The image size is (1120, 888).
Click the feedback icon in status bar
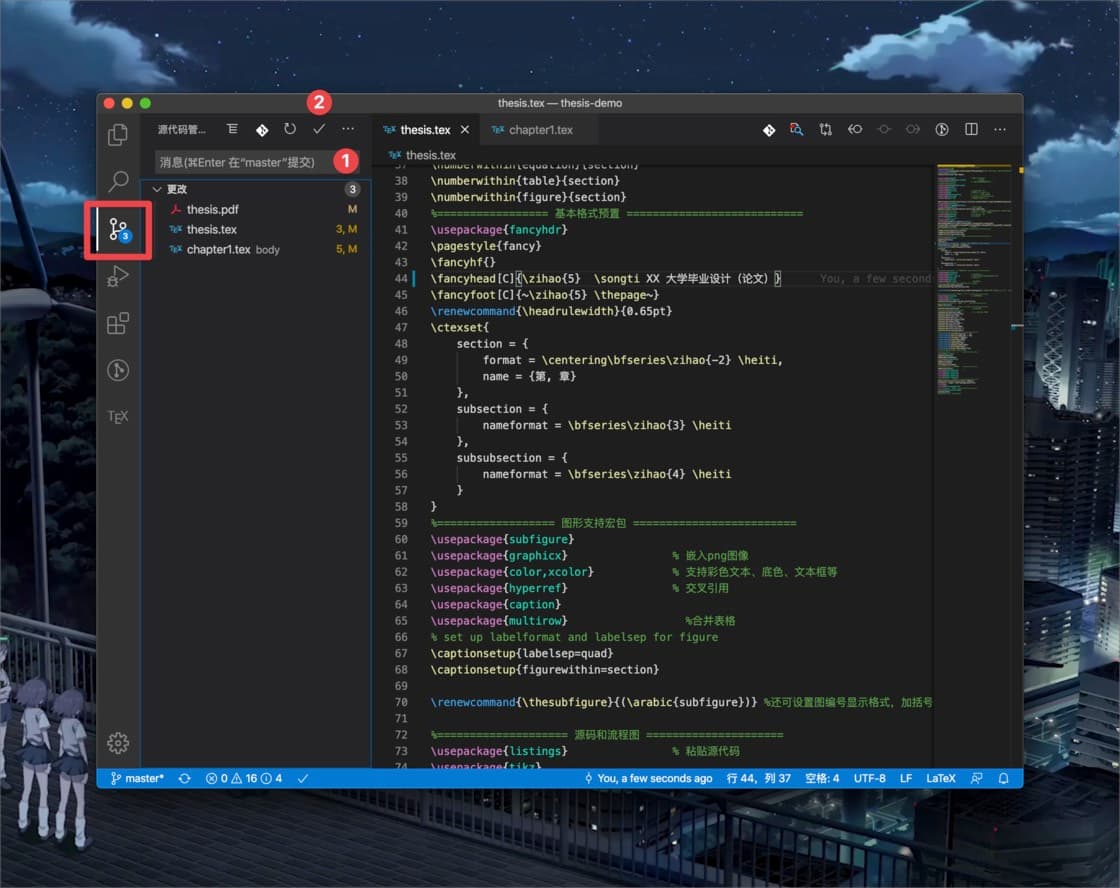(x=976, y=779)
